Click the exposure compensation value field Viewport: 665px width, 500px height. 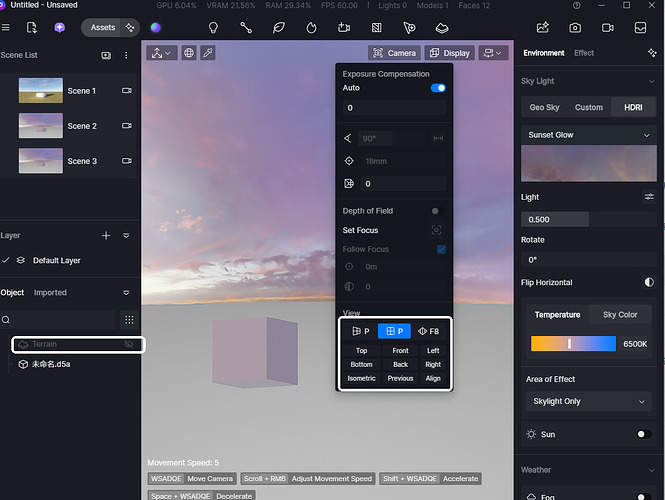(394, 108)
